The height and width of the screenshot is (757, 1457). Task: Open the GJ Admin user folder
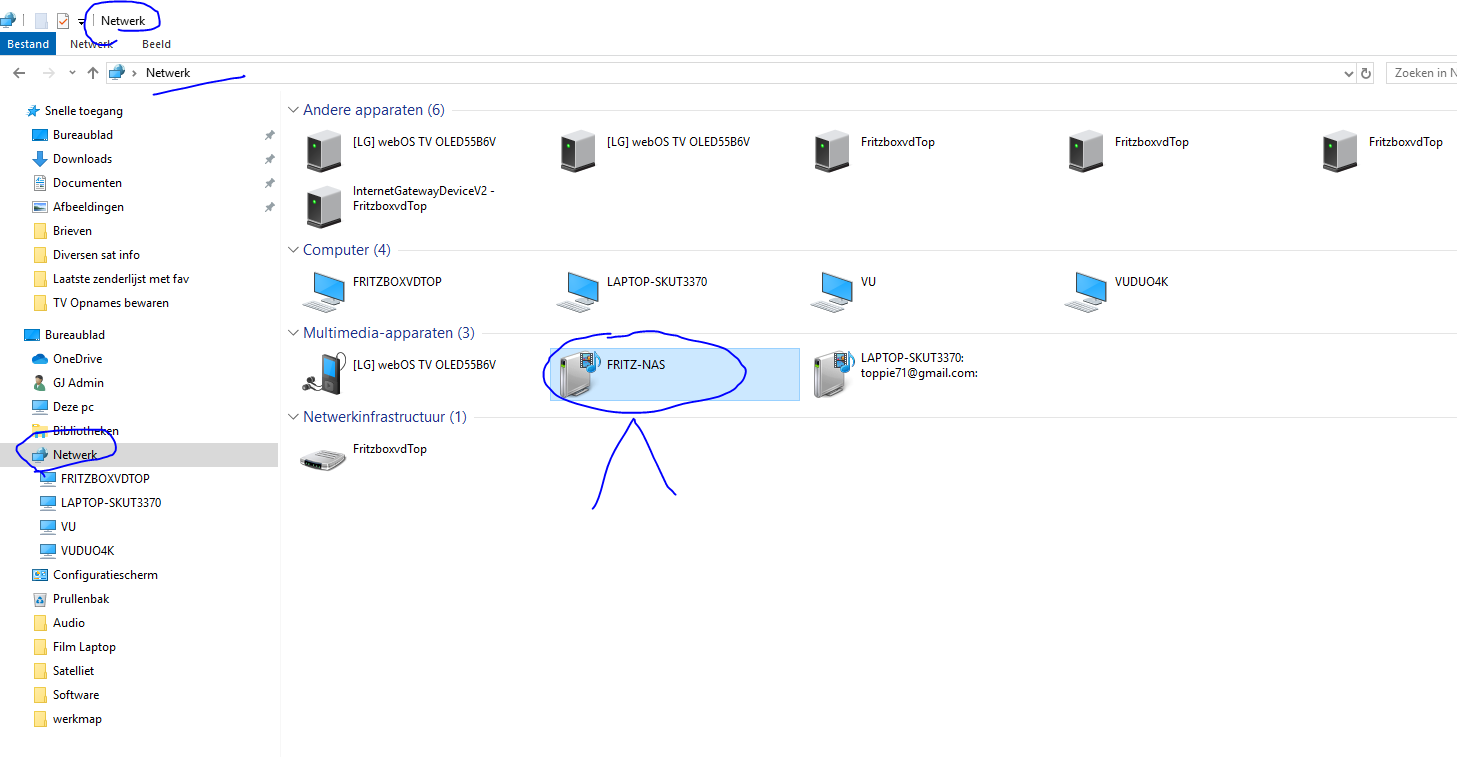[78, 383]
